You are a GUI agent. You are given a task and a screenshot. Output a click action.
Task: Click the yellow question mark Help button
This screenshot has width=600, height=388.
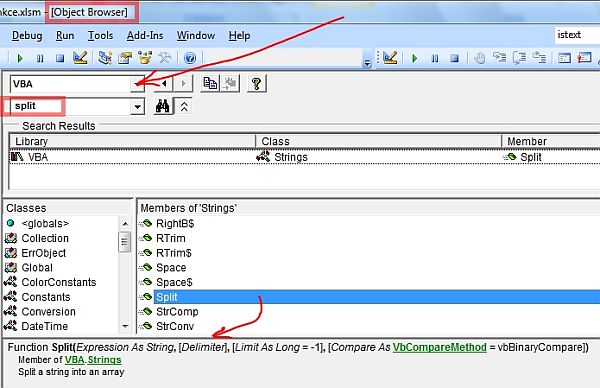coord(257,83)
